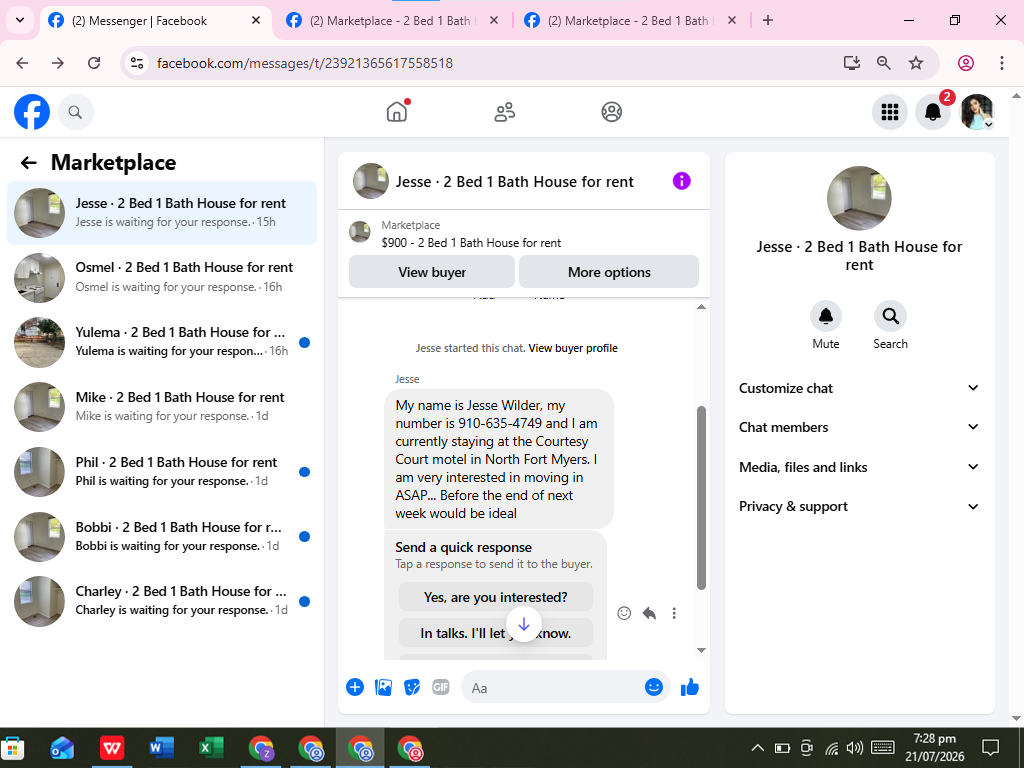Screen dimensions: 1024x768
Task: Click the More options button
Action: pos(609,272)
